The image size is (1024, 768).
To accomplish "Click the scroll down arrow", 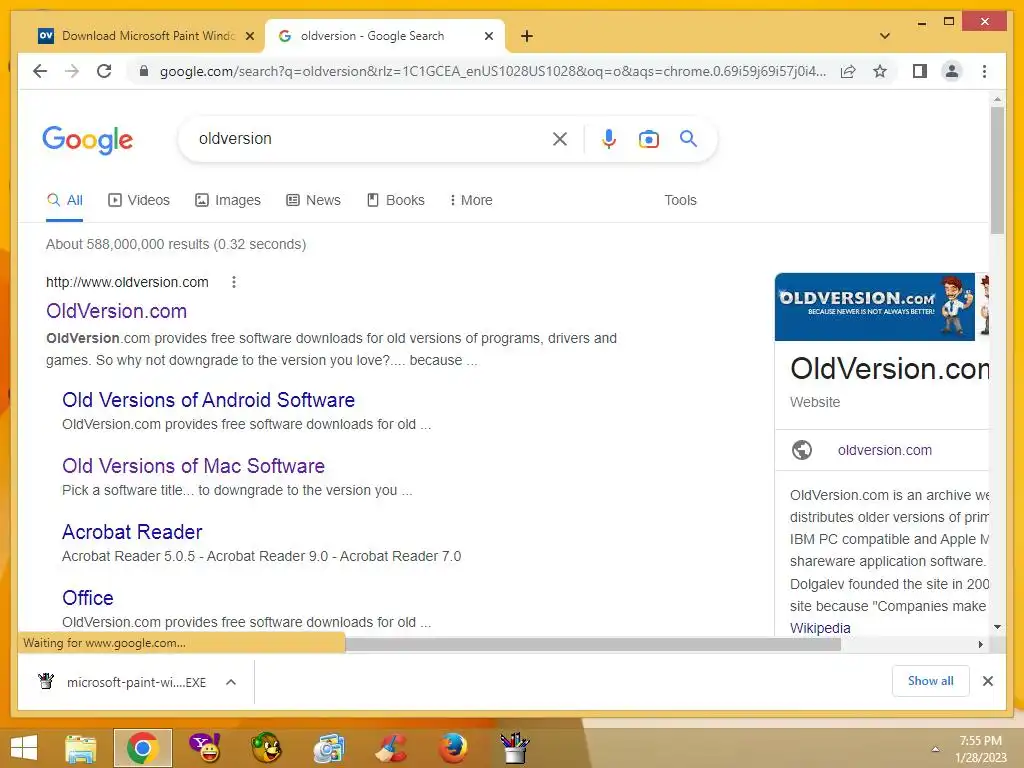I will point(997,627).
